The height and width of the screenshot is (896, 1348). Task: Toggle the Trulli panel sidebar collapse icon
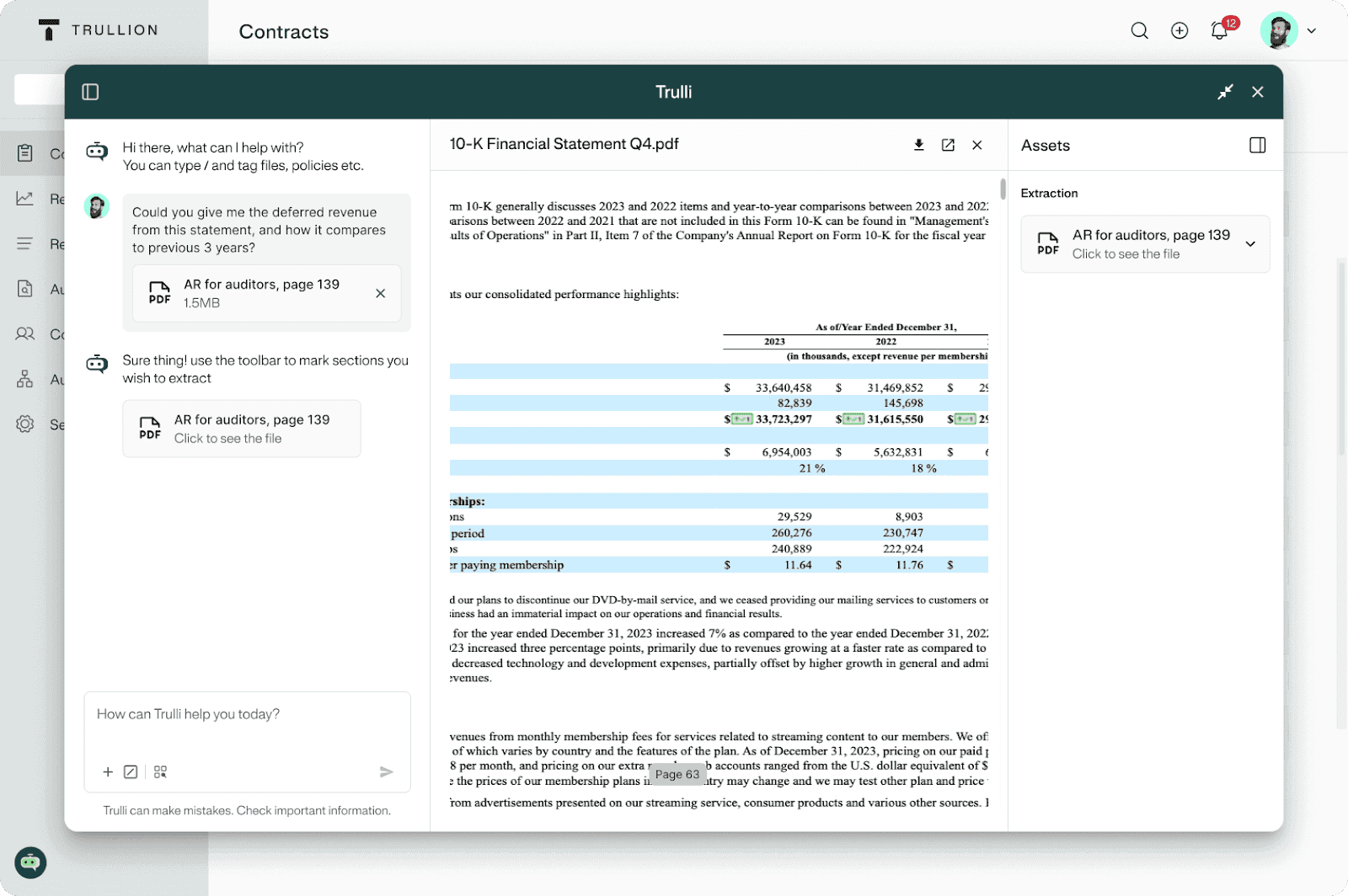click(x=90, y=92)
